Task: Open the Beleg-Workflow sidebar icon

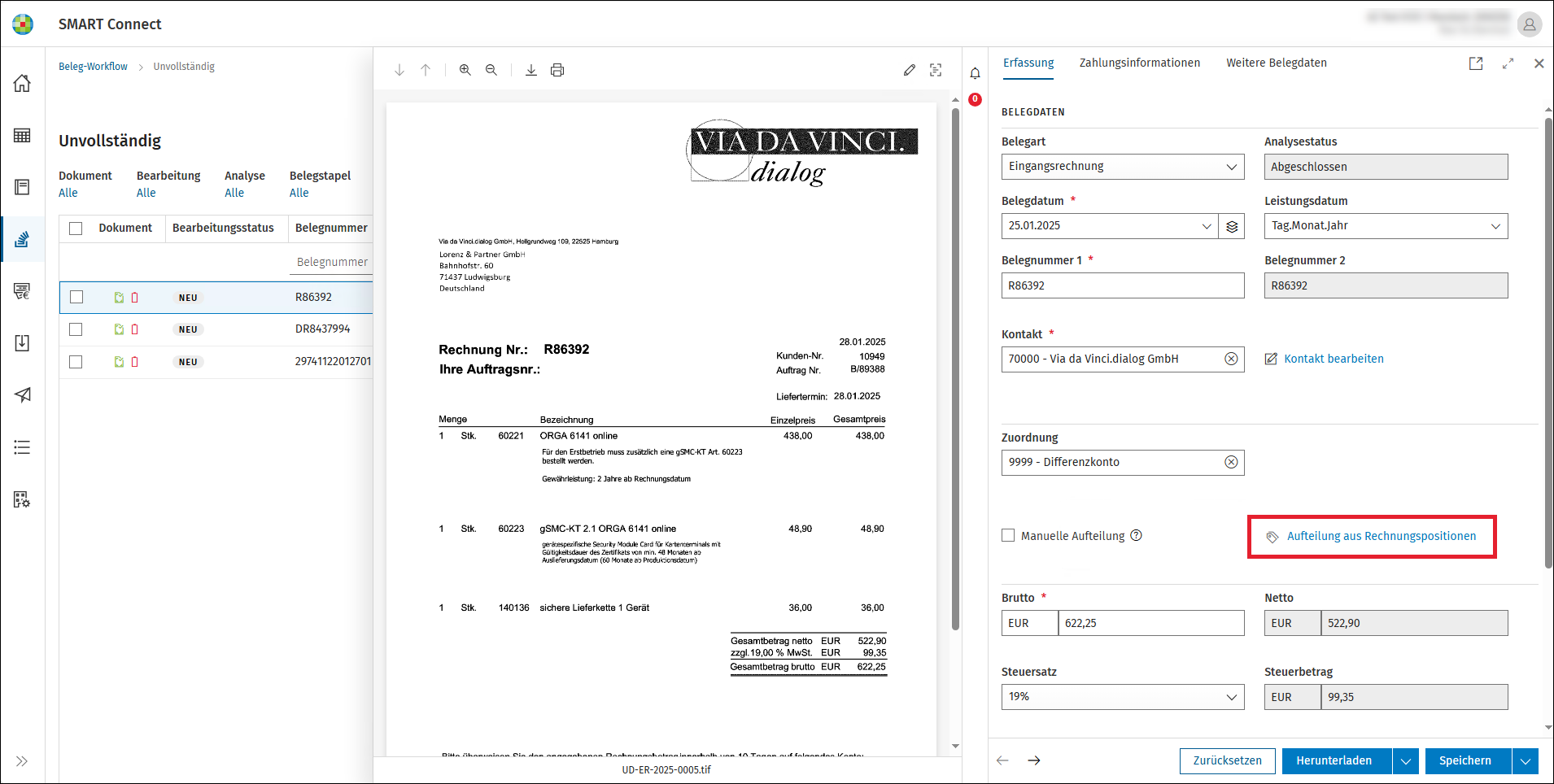Action: point(22,239)
